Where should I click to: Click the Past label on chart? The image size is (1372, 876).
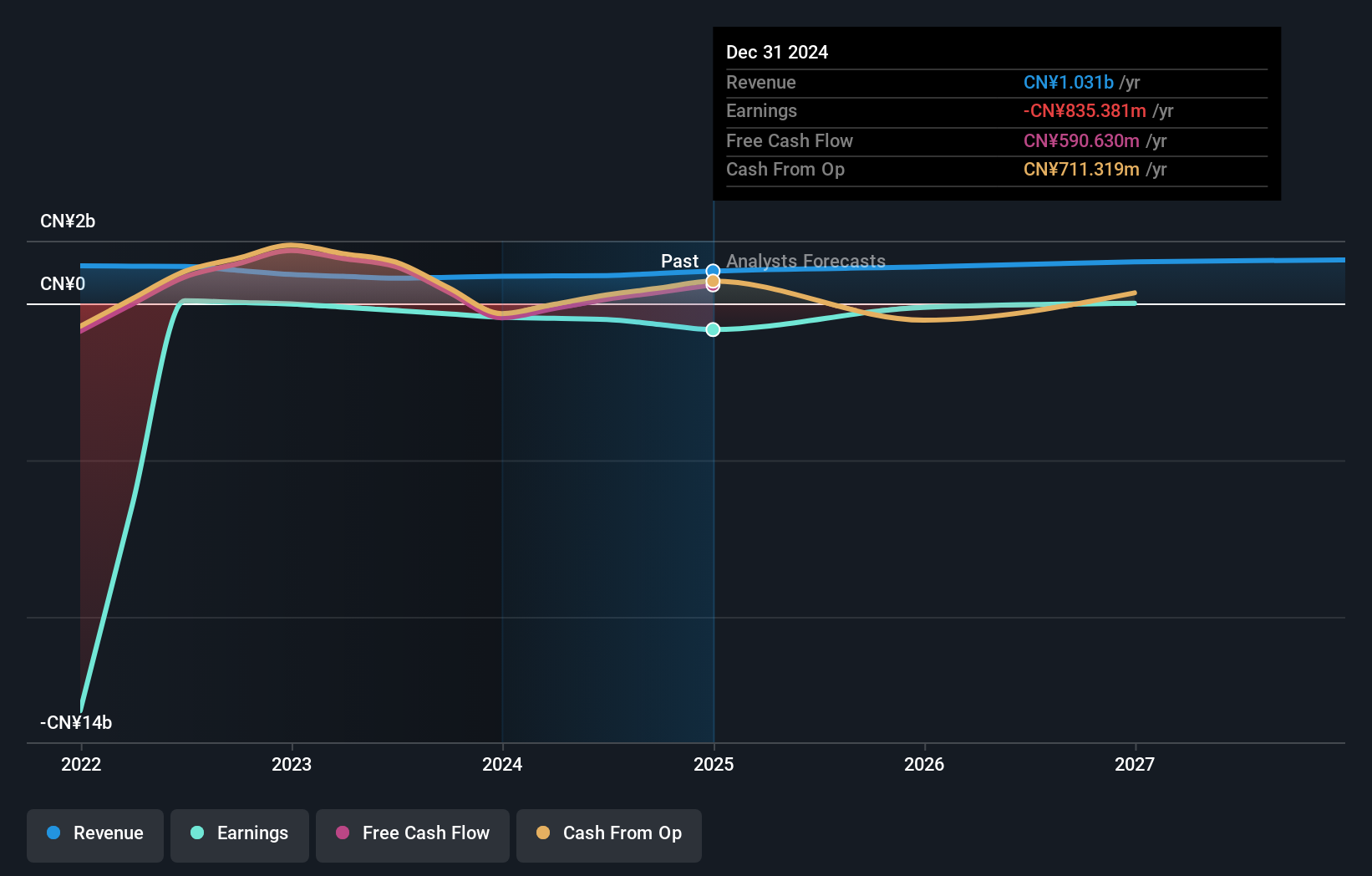coord(679,262)
